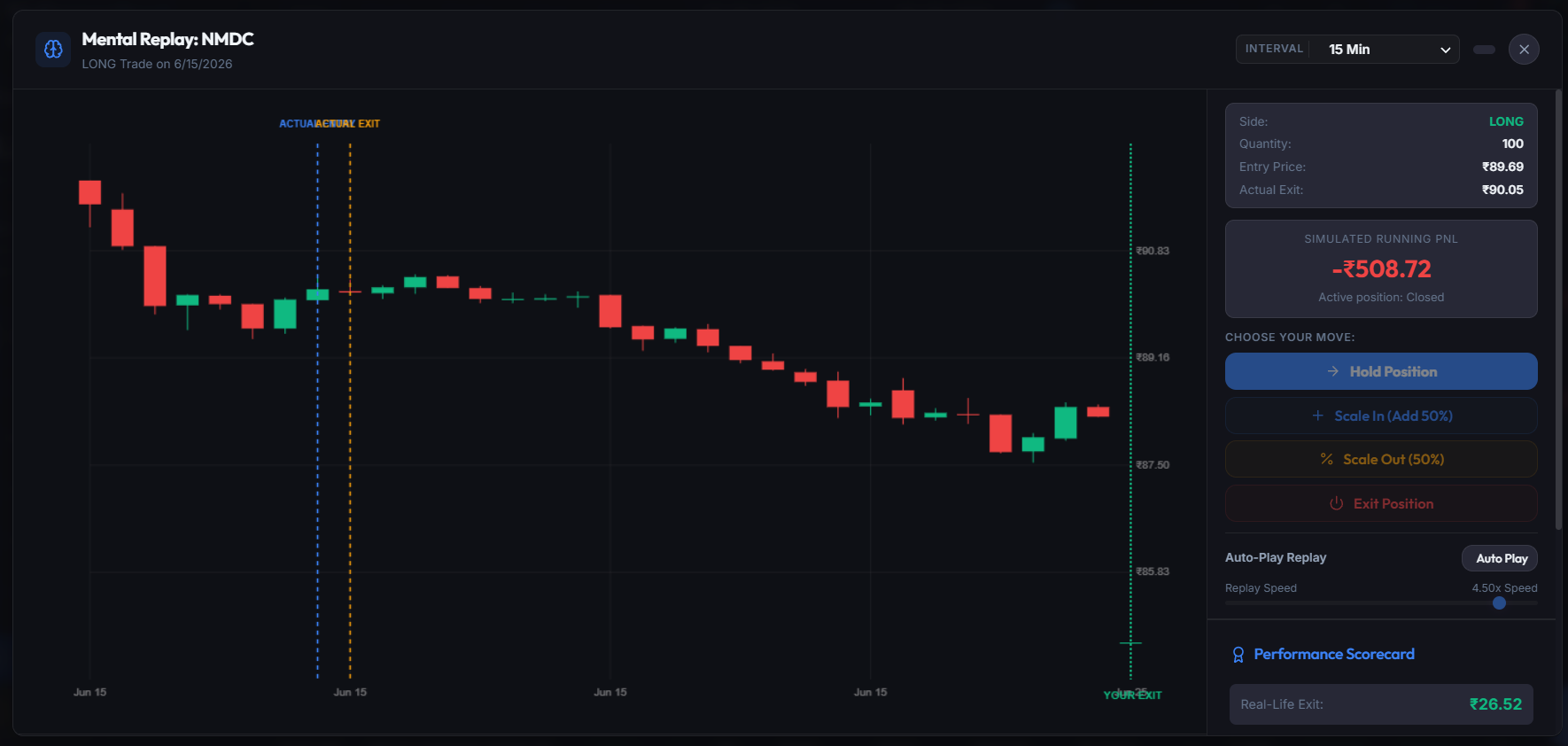Click the chevron arrow of interval selector

pyautogui.click(x=1446, y=50)
